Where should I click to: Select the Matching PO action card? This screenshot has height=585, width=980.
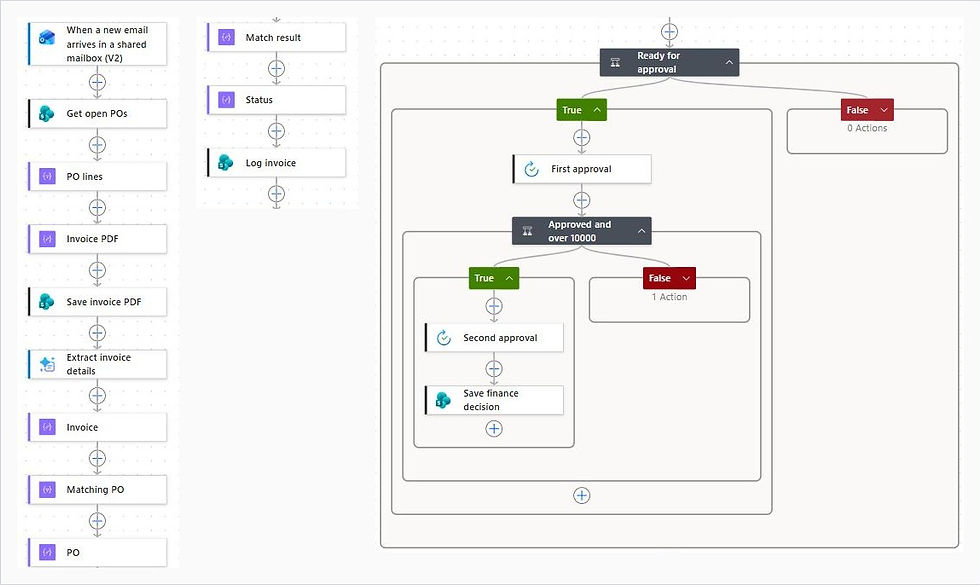[98, 489]
